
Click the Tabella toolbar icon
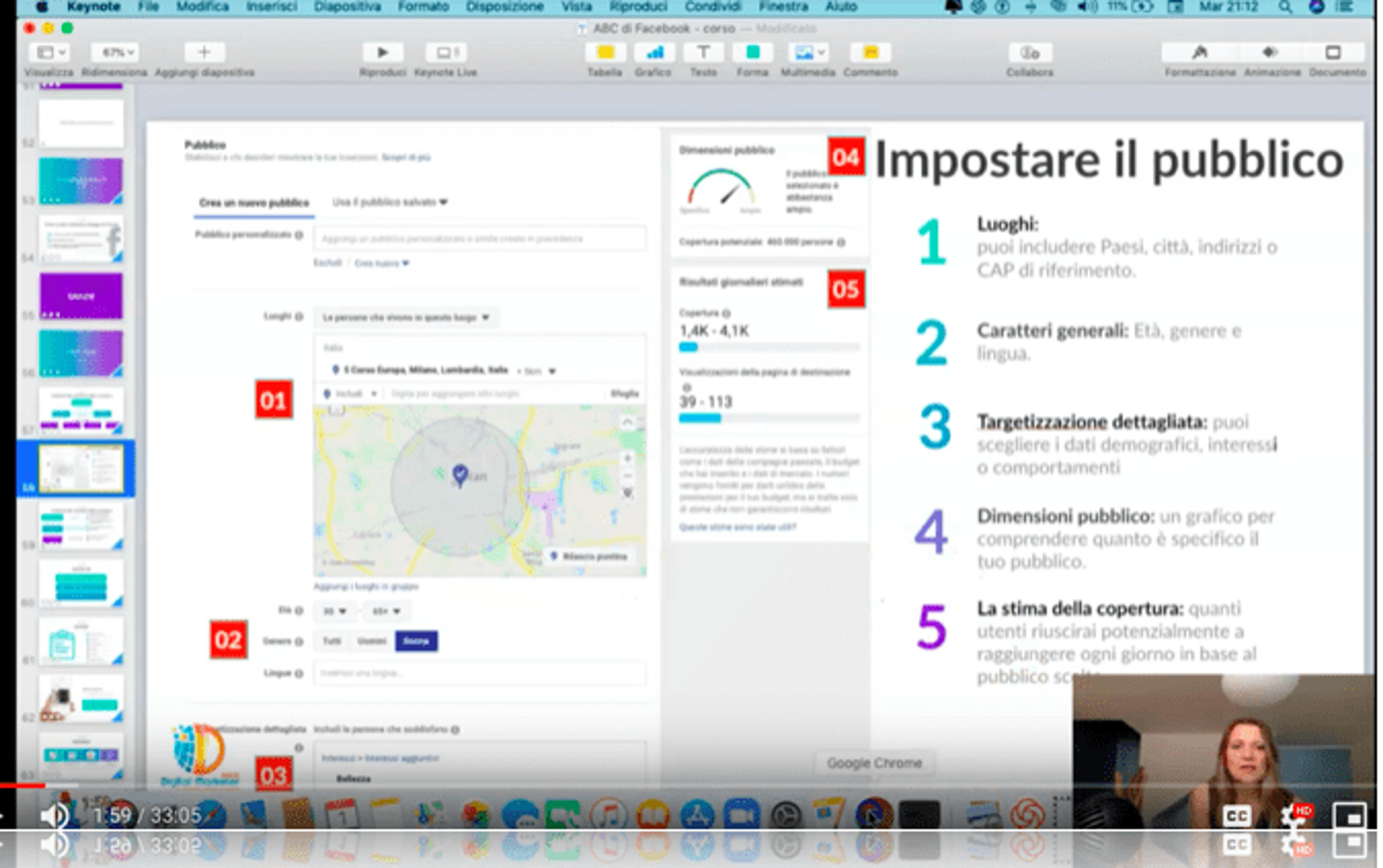coord(605,53)
